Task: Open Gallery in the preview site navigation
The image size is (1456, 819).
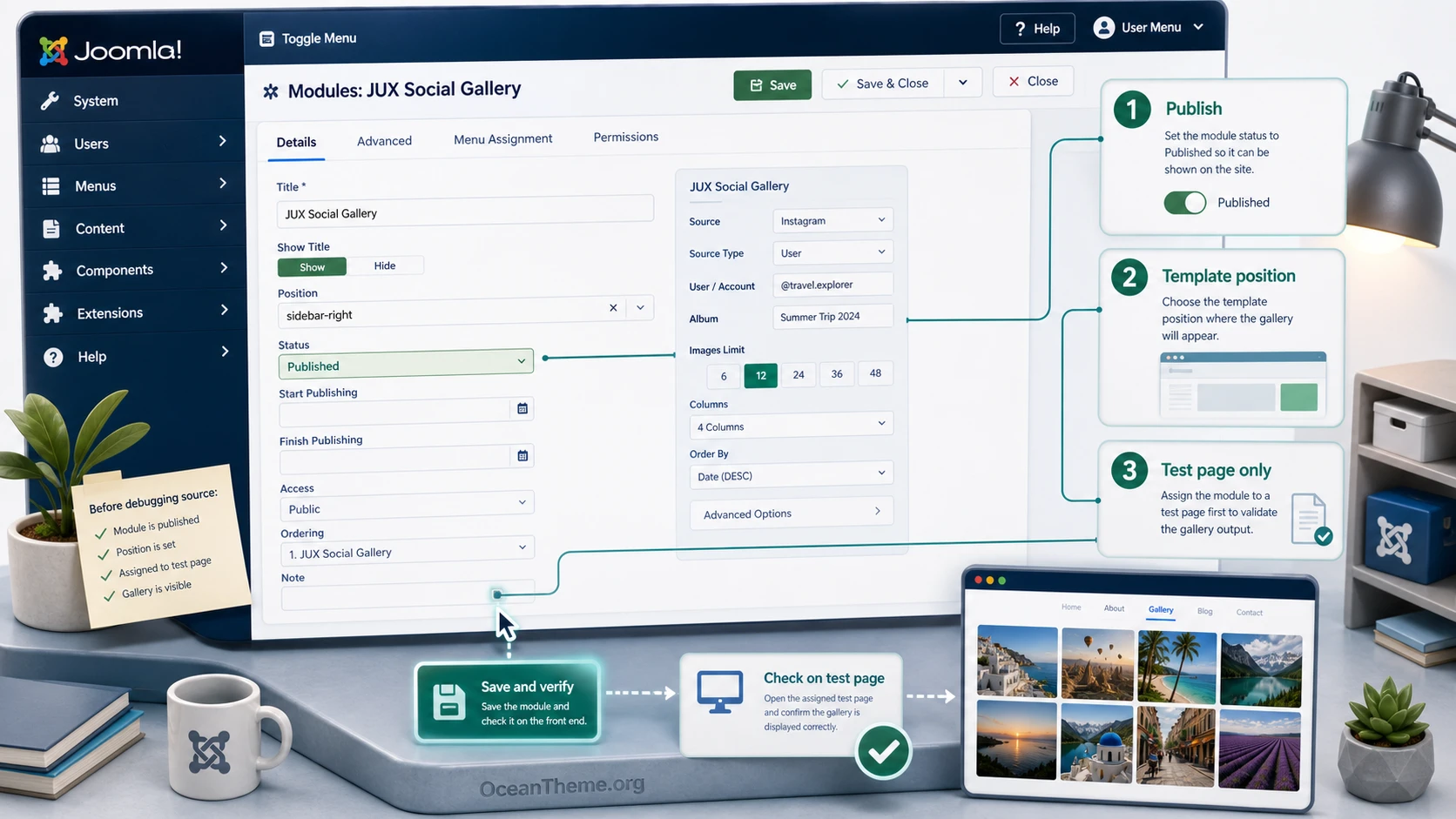Action: coord(1161,610)
